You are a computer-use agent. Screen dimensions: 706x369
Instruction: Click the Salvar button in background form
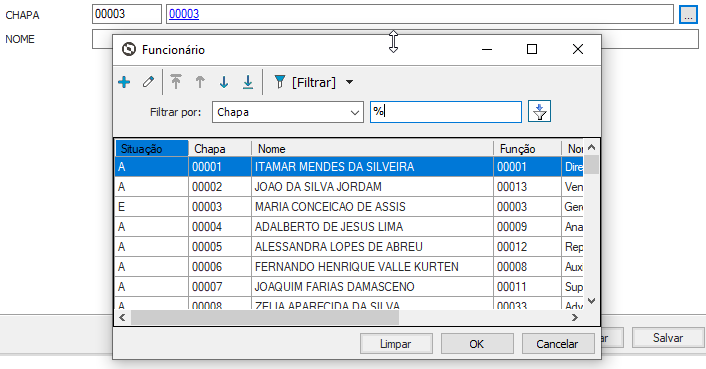click(x=668, y=338)
